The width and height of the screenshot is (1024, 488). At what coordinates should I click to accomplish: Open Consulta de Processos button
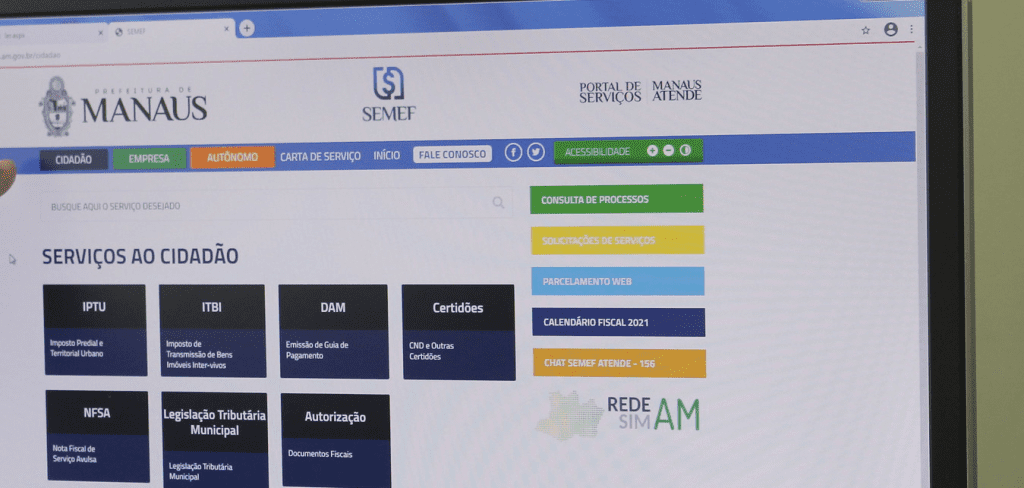click(x=616, y=199)
